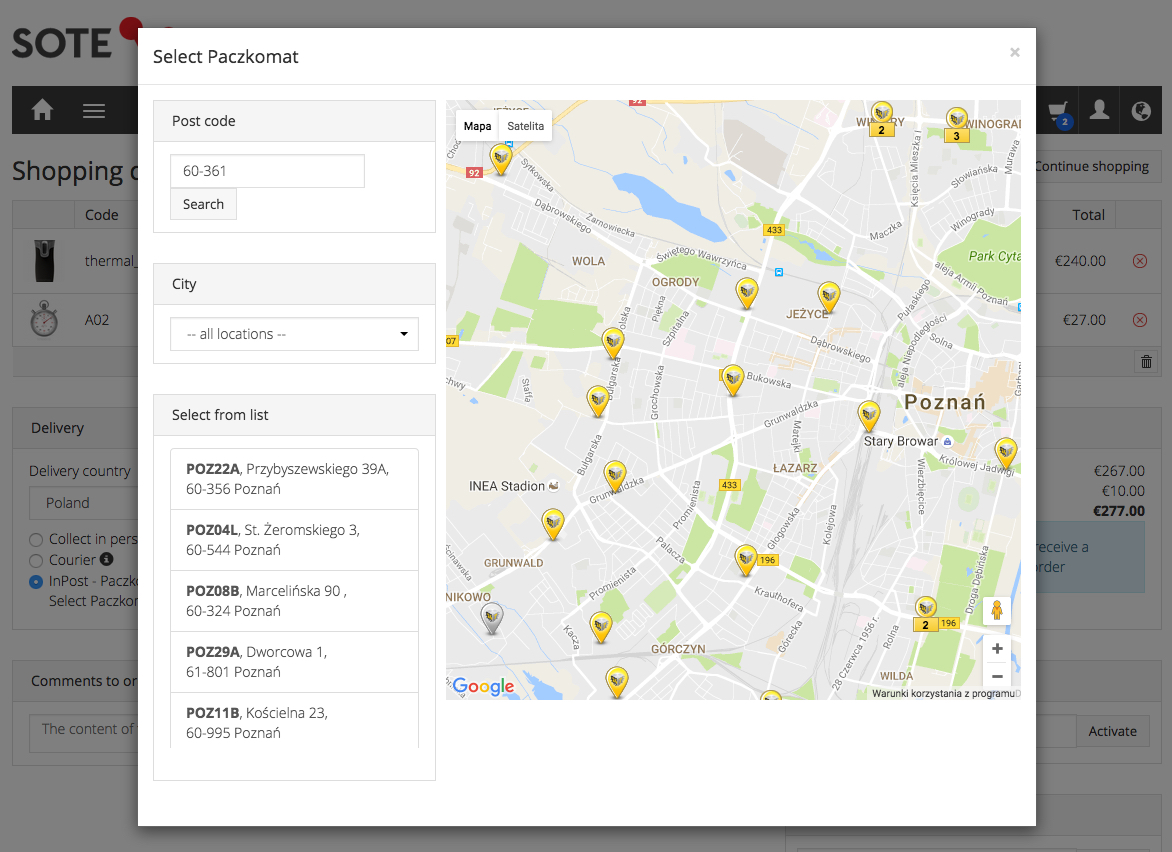
Task: Click the INEA Stadion place label on map
Action: coord(507,486)
